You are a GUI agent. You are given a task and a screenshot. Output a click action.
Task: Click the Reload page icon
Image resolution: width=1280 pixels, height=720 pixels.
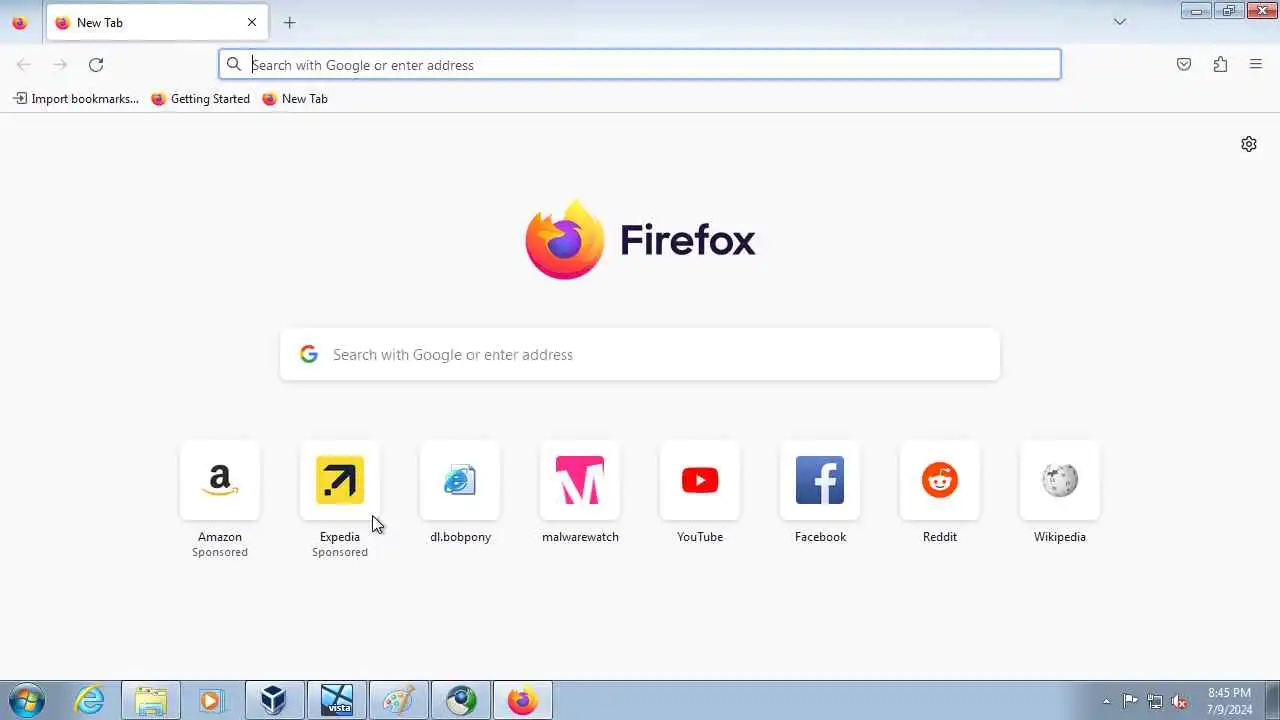point(96,65)
